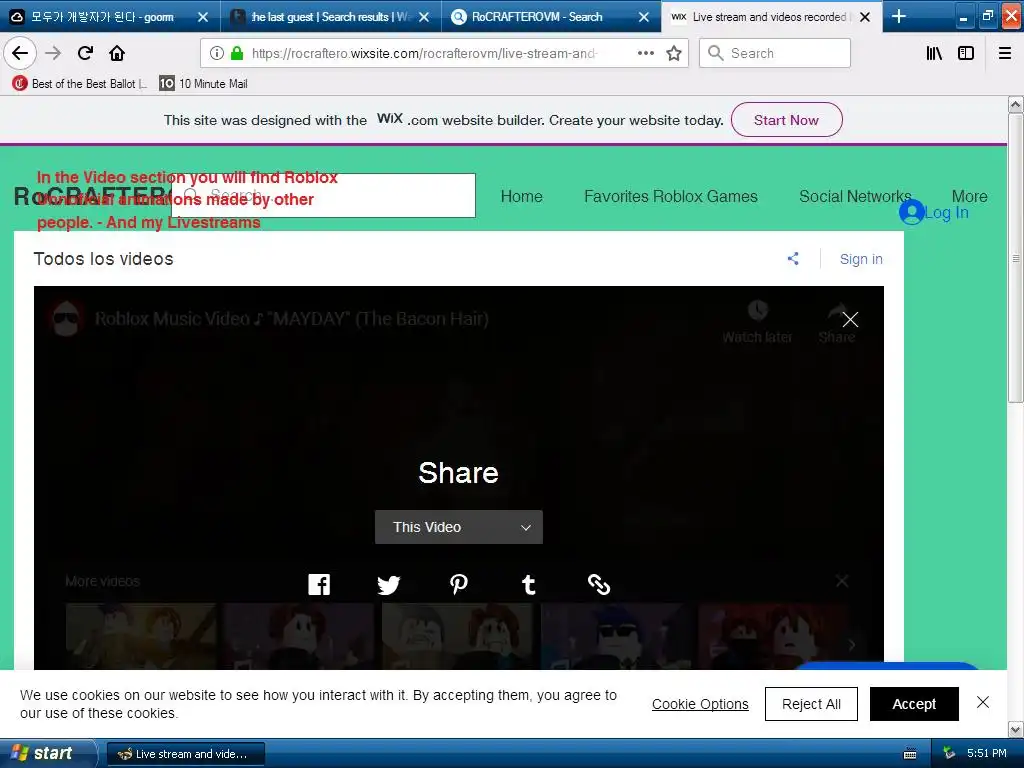The width and height of the screenshot is (1024, 768).
Task: Open the page actions three-dot menu
Action: coord(645,53)
